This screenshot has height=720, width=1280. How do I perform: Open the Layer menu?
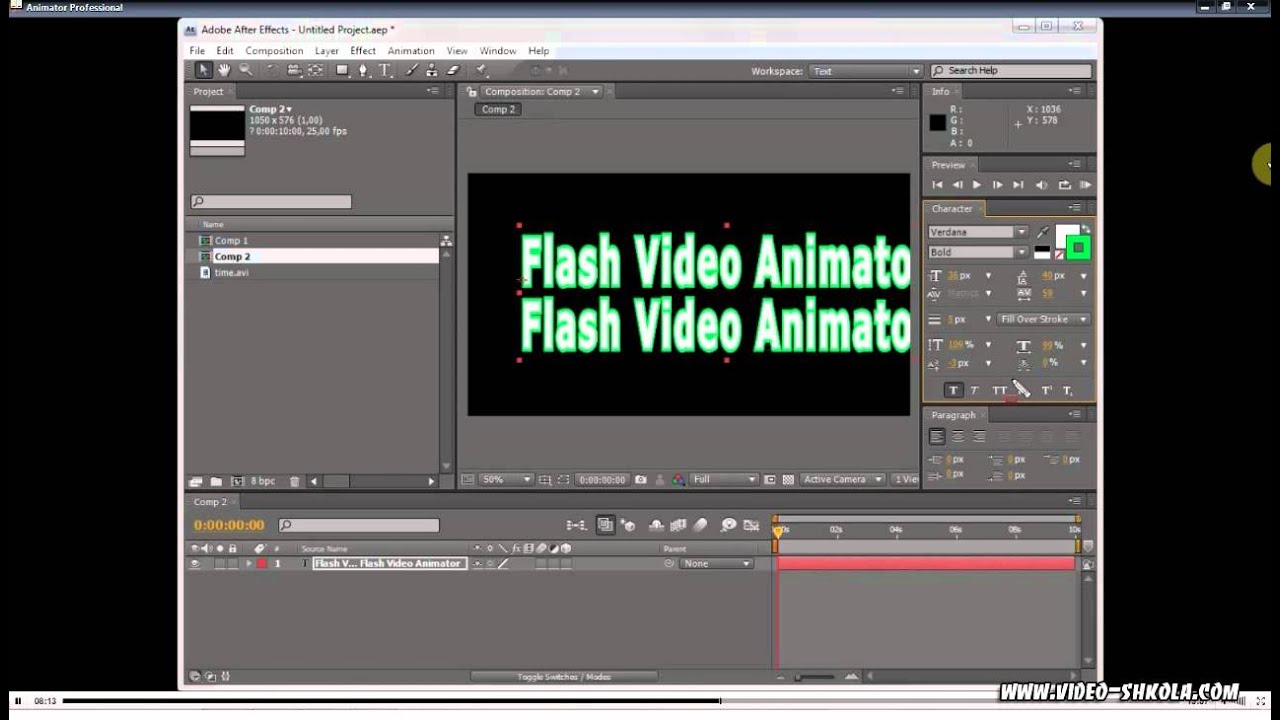pyautogui.click(x=327, y=51)
